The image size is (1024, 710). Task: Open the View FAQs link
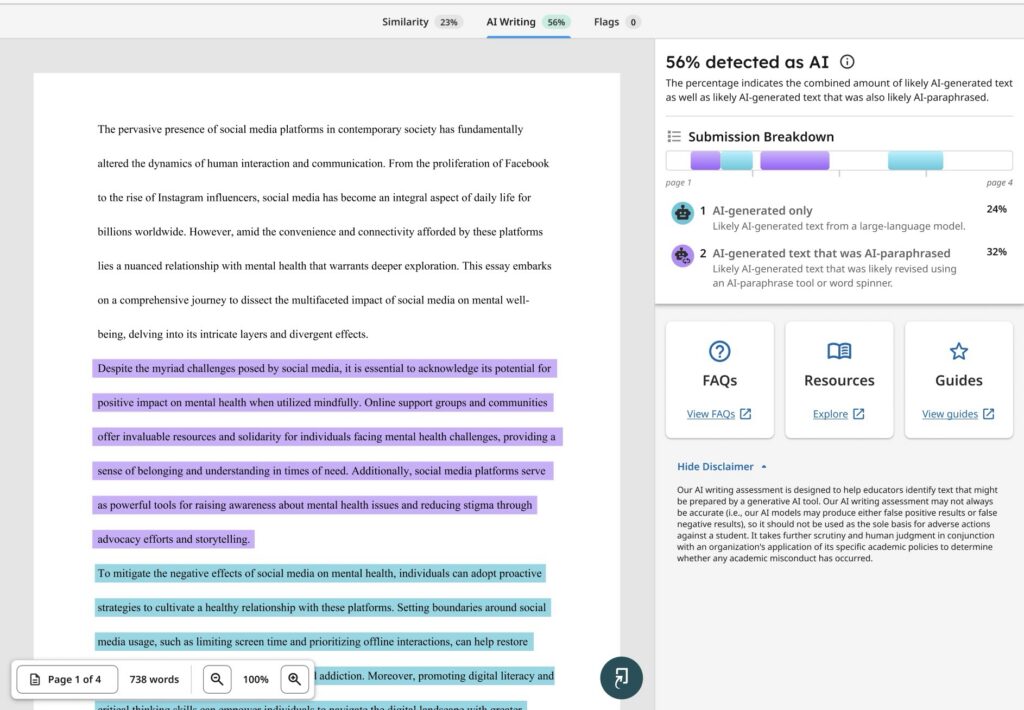coord(711,414)
